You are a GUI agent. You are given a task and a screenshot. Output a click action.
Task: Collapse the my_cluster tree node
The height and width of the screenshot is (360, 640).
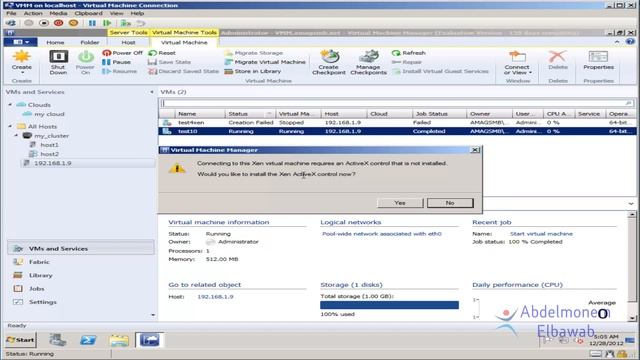[x=16, y=136]
